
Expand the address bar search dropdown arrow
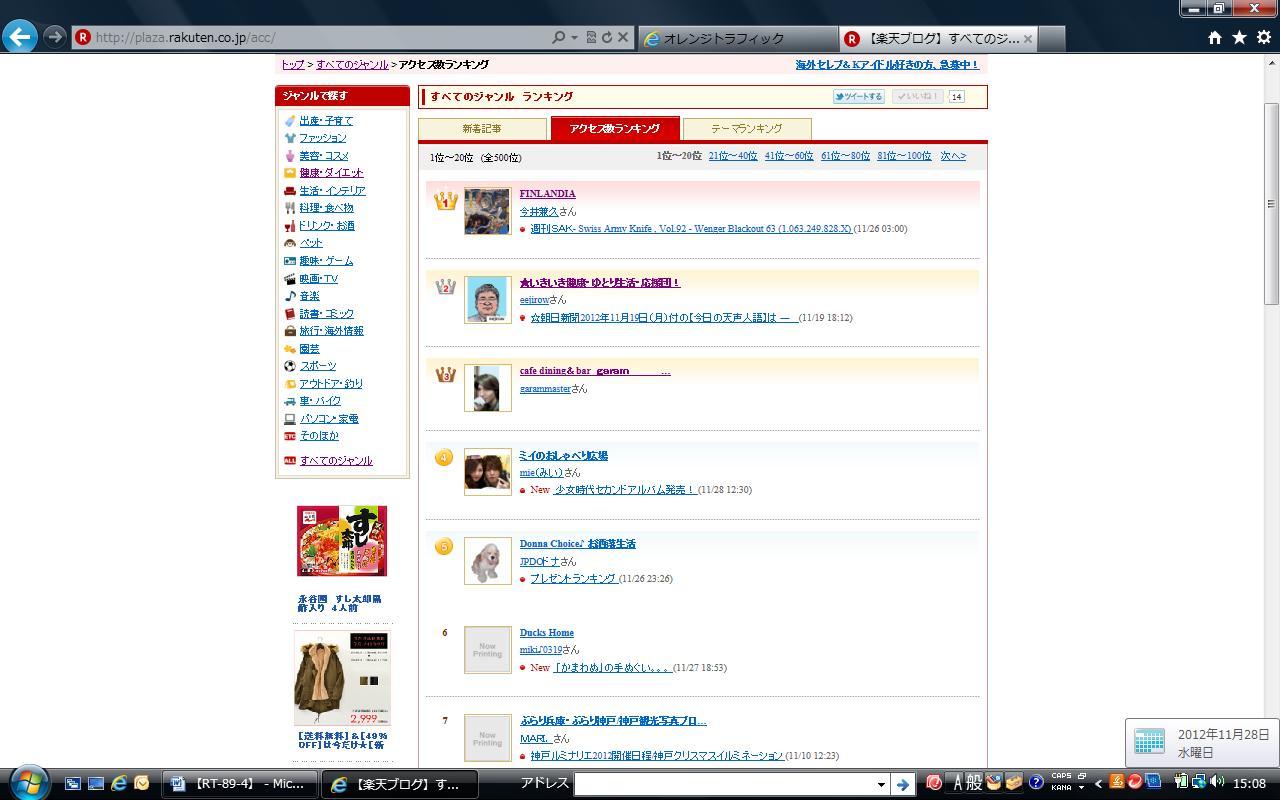tap(574, 37)
